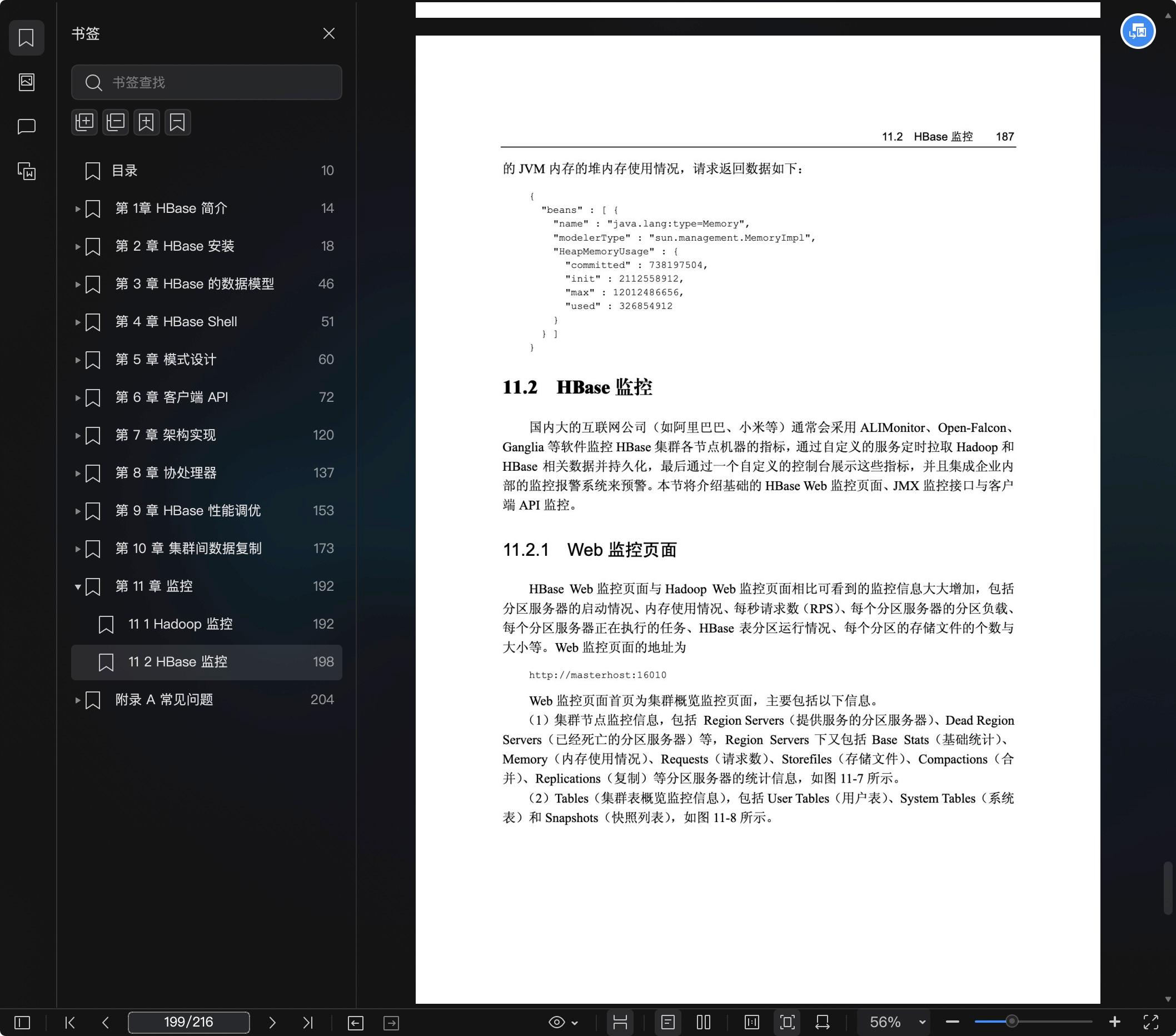Click the collapse all bookmarks icon
Viewport: 1176px width, 1036px height.
(x=116, y=122)
